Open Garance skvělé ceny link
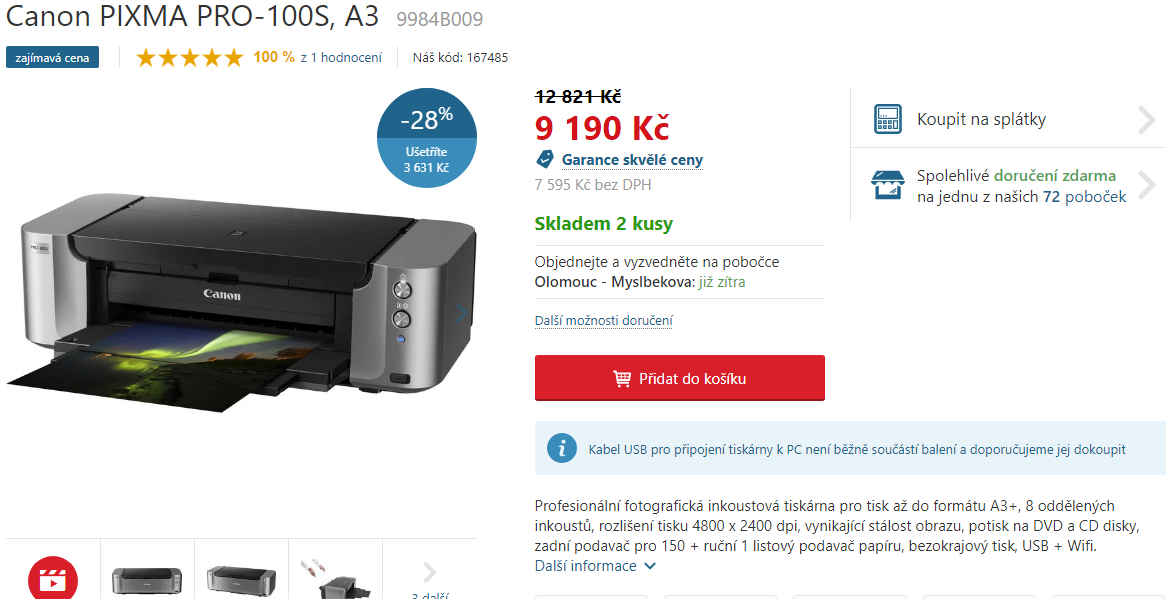 click(x=632, y=160)
